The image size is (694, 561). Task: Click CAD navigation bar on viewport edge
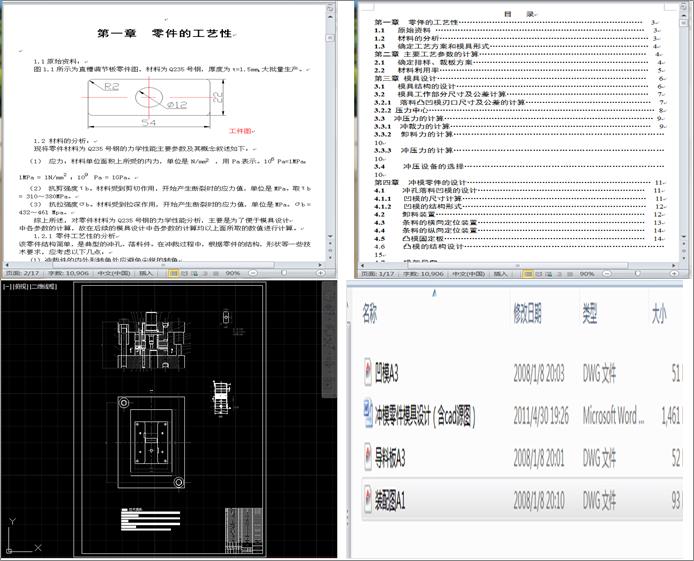329,340
